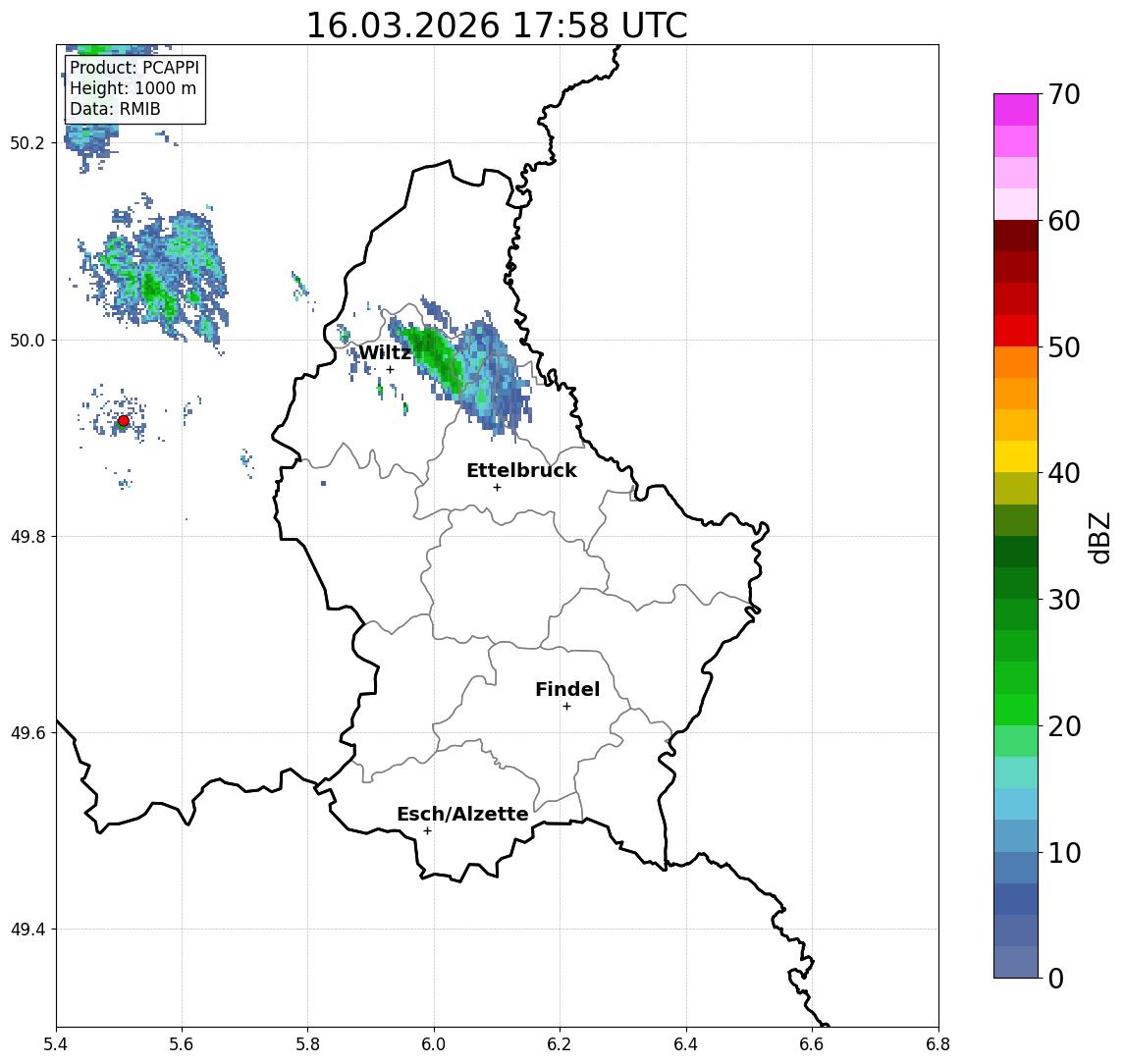
Task: Click the latitude axis label 49.8
Action: tap(27, 536)
